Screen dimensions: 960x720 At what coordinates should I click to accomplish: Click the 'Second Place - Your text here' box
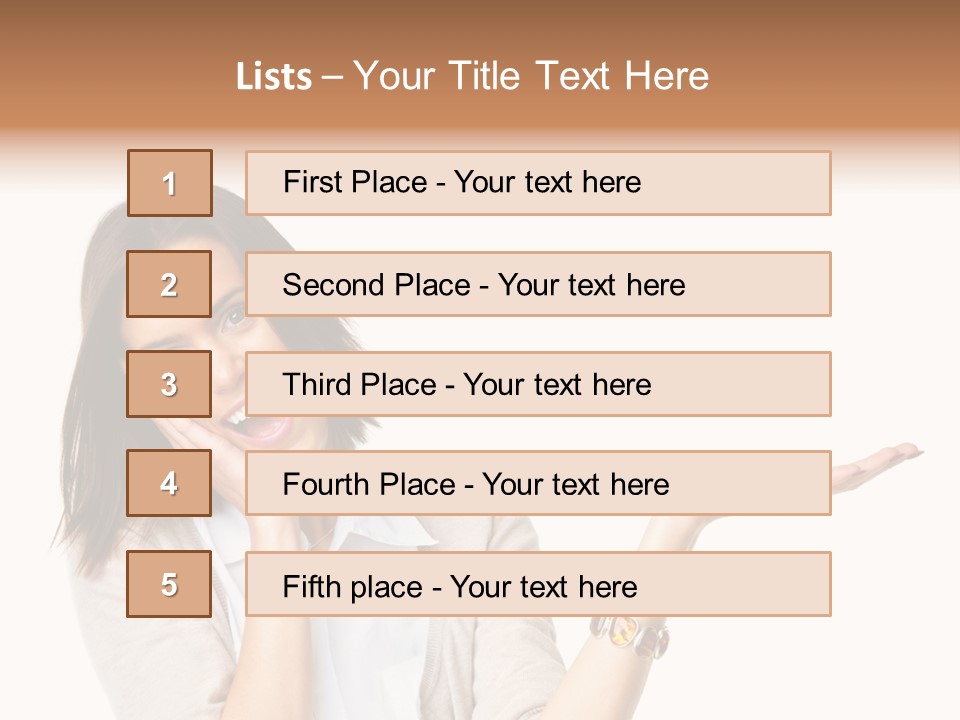[538, 284]
